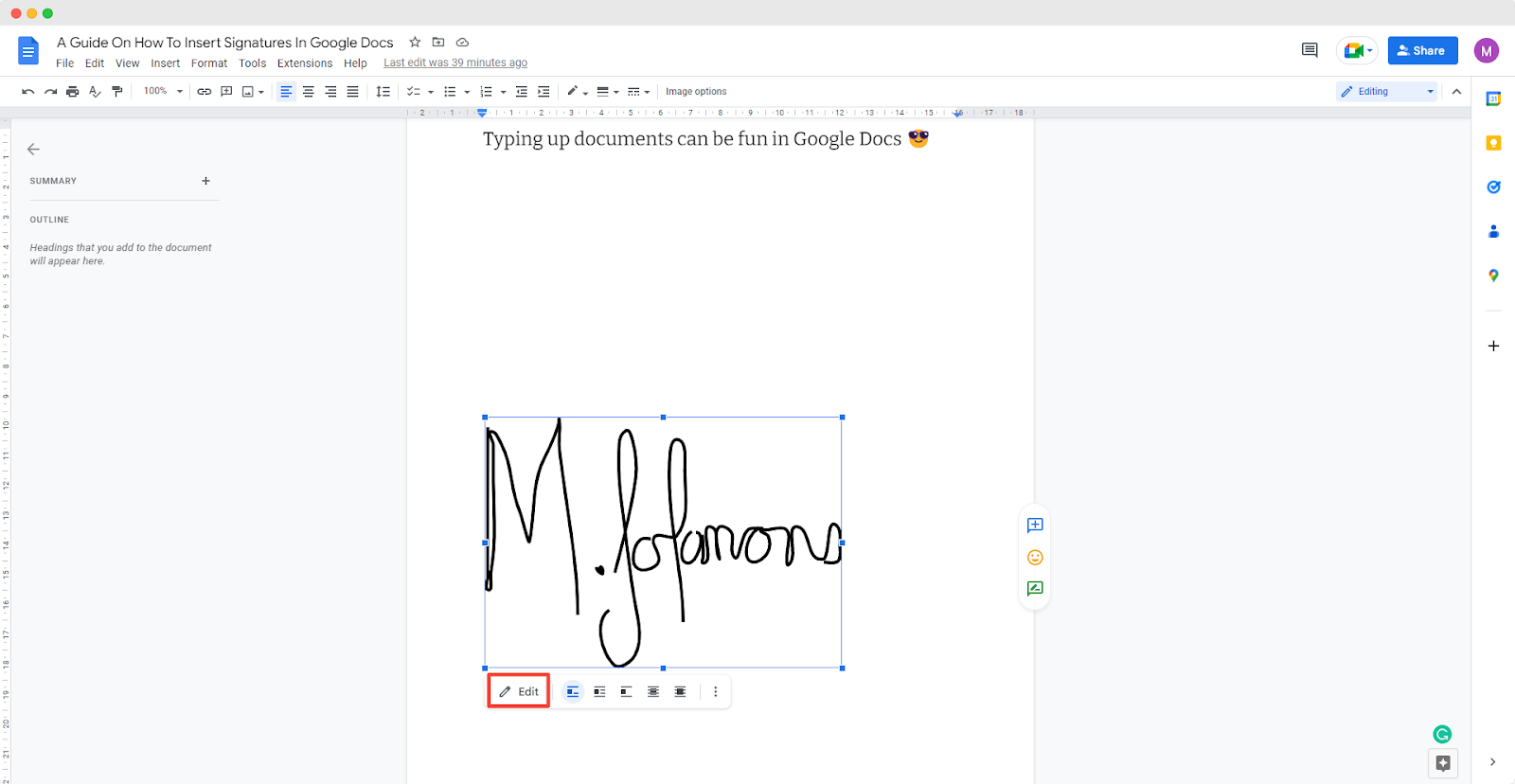The width and height of the screenshot is (1515, 784).
Task: Star the document next to its title
Action: point(415,42)
